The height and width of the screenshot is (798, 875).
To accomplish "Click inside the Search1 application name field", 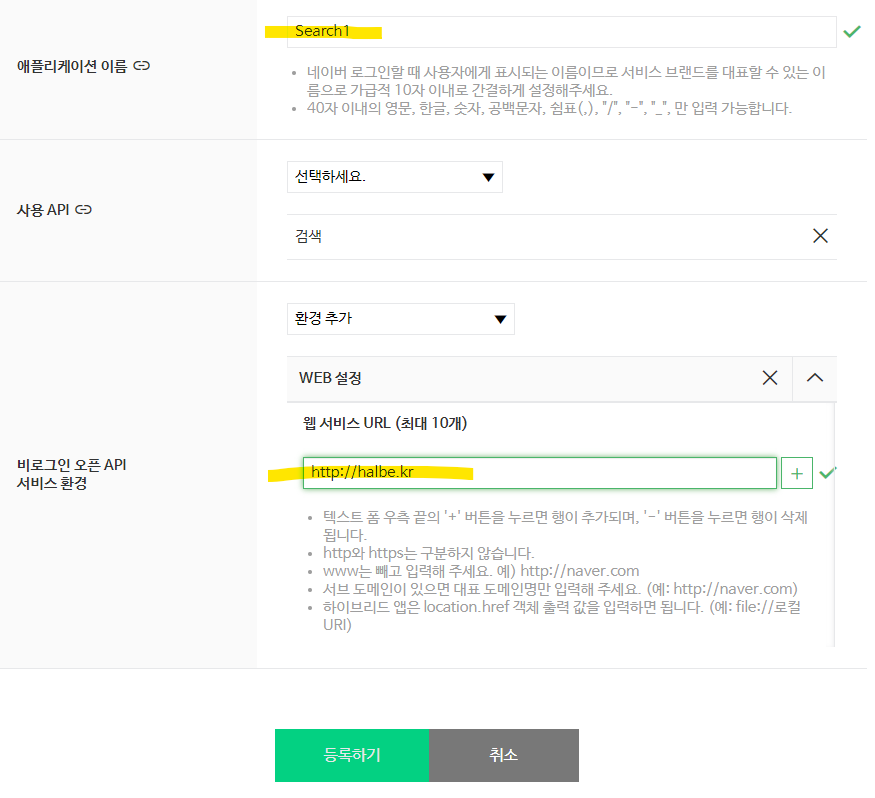I will (x=560, y=31).
